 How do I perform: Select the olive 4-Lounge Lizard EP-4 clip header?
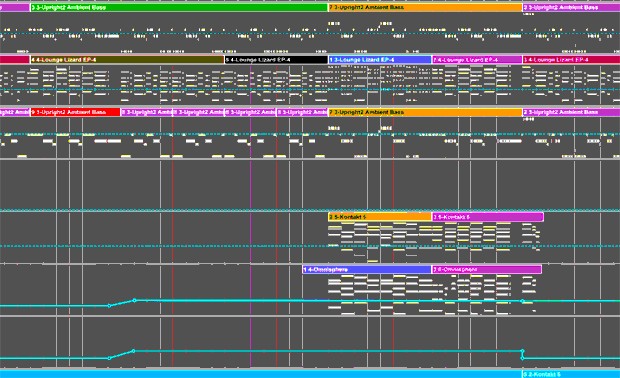127,60
